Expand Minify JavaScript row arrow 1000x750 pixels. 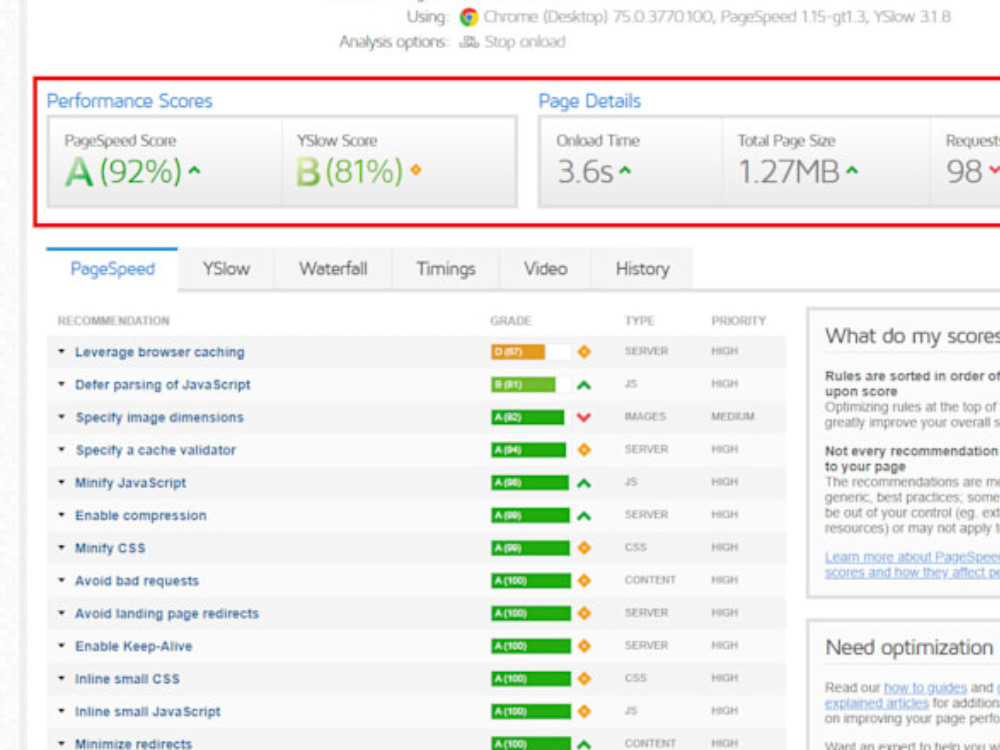(61, 482)
